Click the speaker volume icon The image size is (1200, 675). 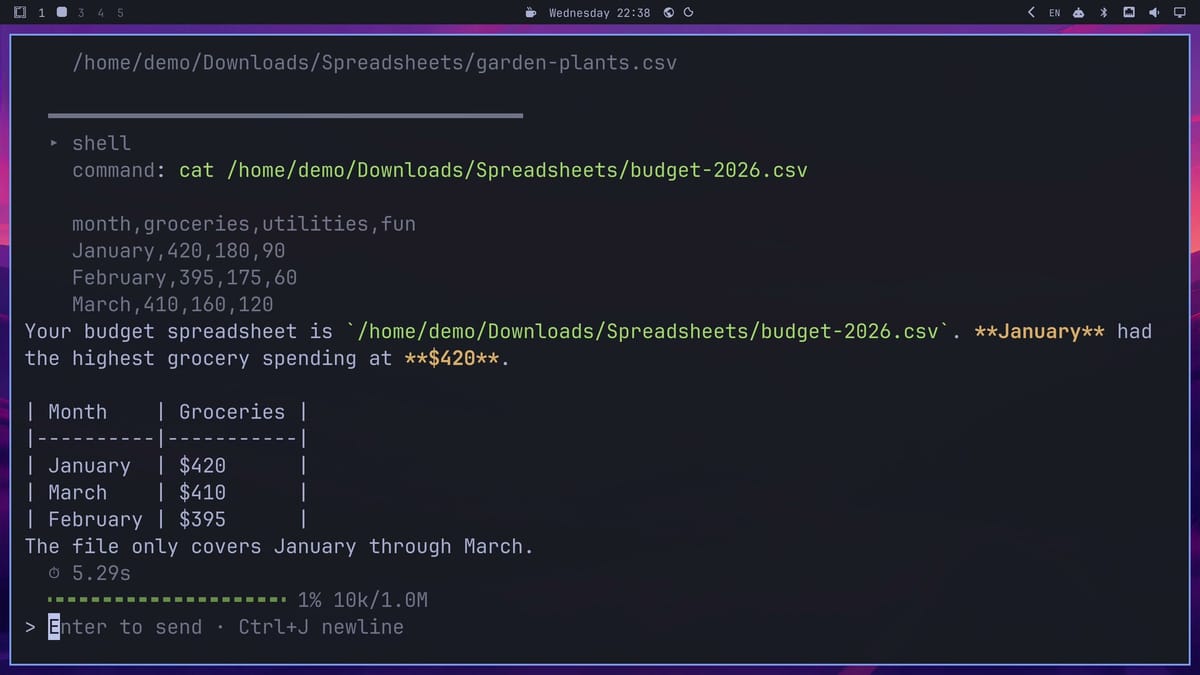tap(1154, 13)
